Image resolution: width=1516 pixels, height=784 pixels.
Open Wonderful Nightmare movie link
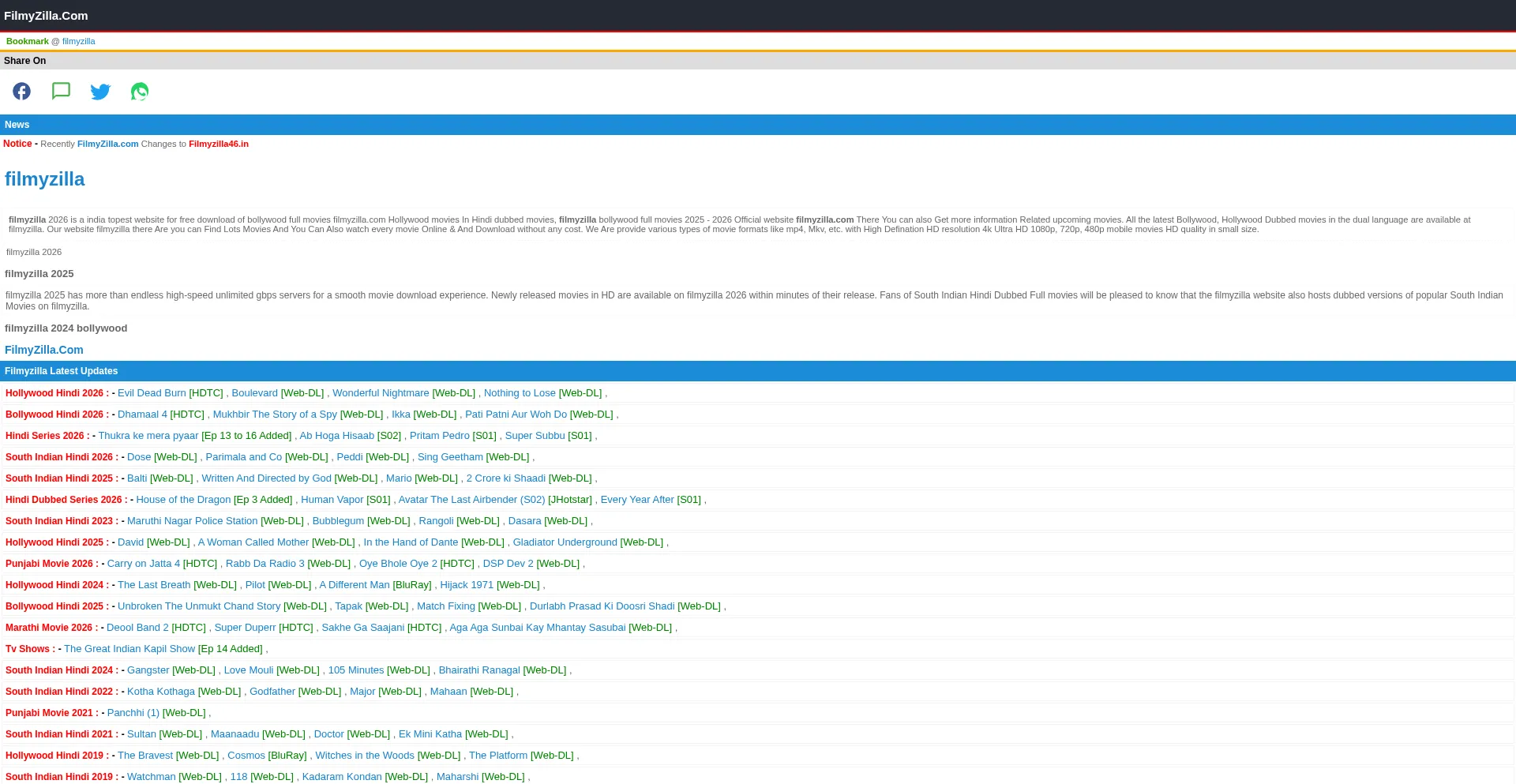381,393
